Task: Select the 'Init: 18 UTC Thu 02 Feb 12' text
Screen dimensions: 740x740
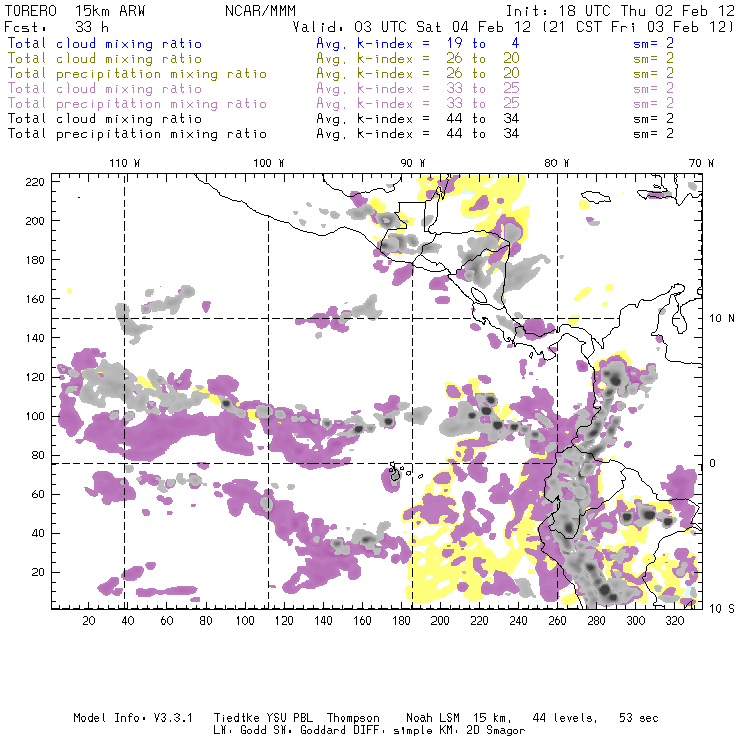Action: (620, 11)
